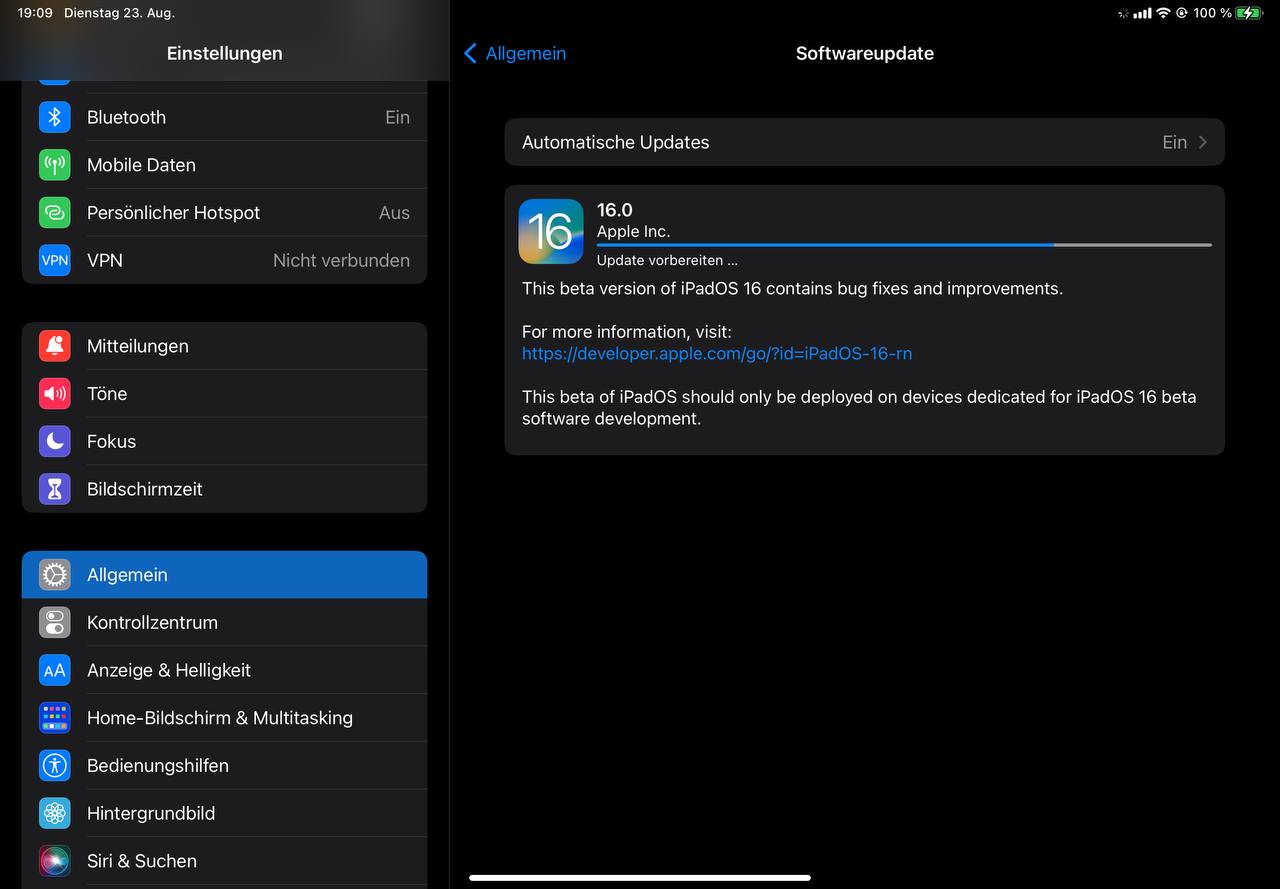Tap the Persönlicher Hotspot link icon
Screen dimensions: 1280x889
click(55, 213)
